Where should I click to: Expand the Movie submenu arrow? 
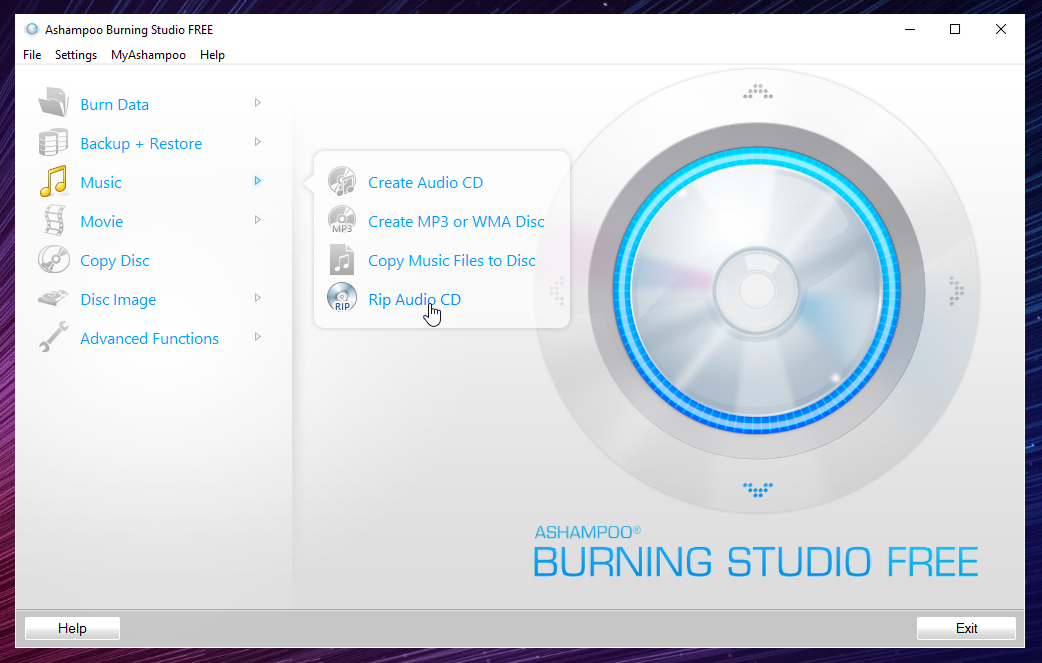click(257, 220)
